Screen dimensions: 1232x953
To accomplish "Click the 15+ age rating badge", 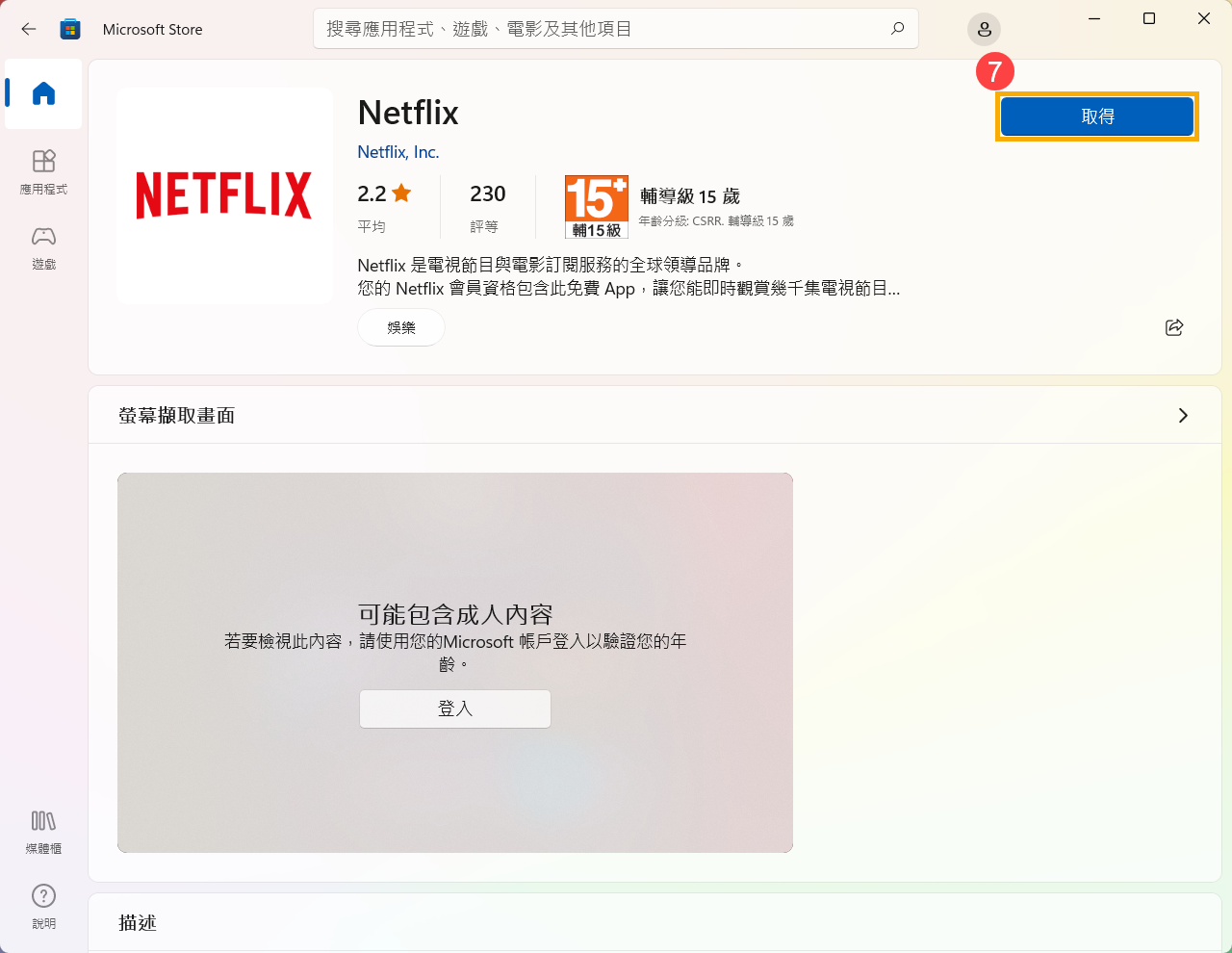I will 596,206.
